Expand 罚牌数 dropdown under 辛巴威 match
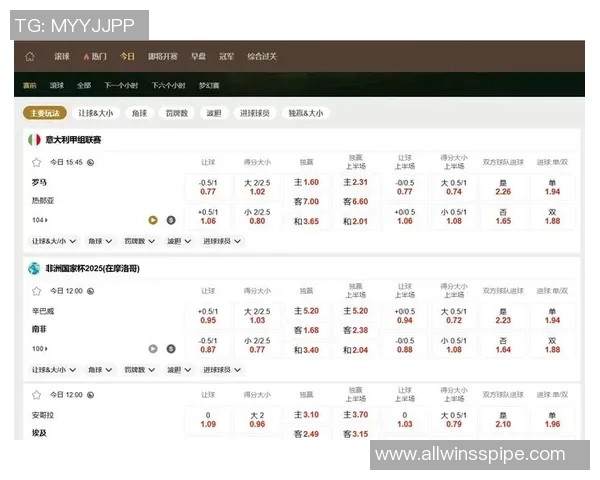 pos(139,370)
